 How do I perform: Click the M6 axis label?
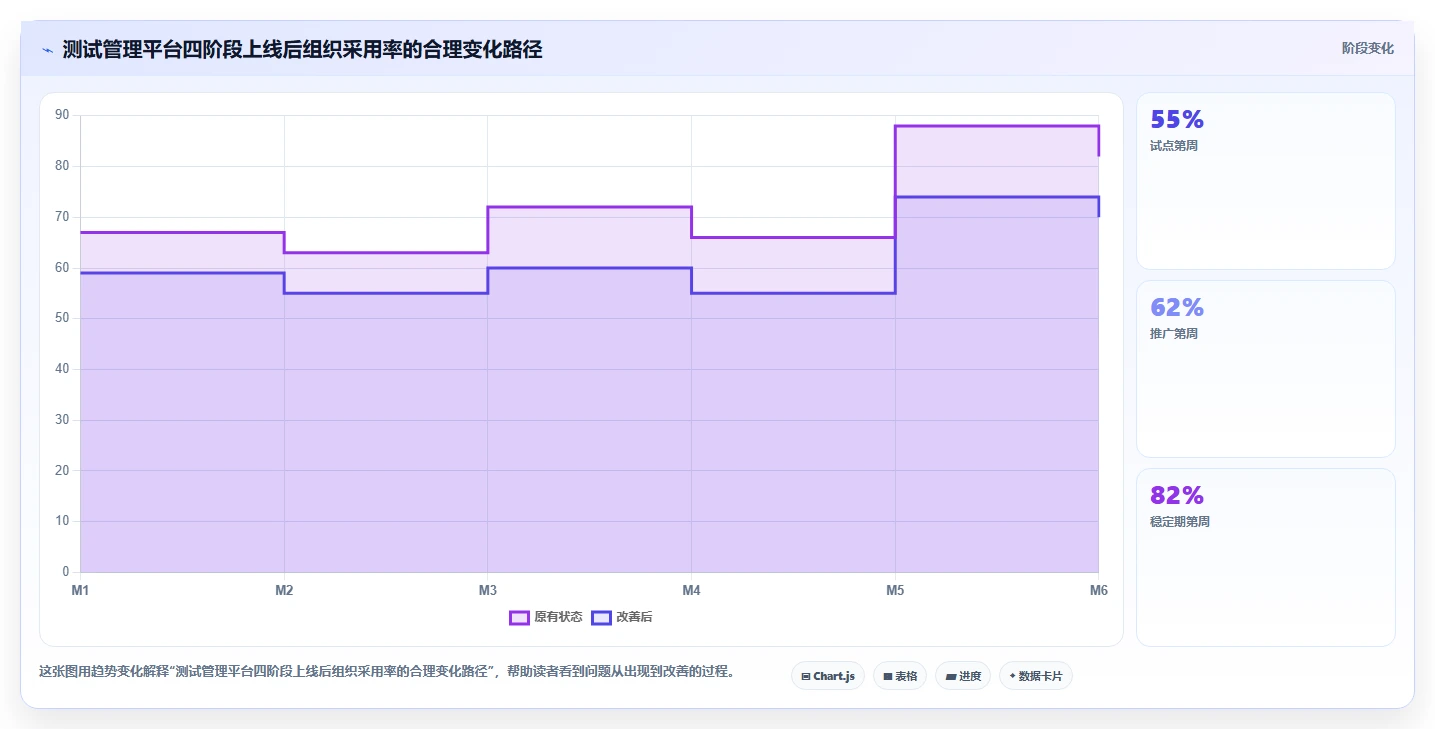click(x=1099, y=590)
